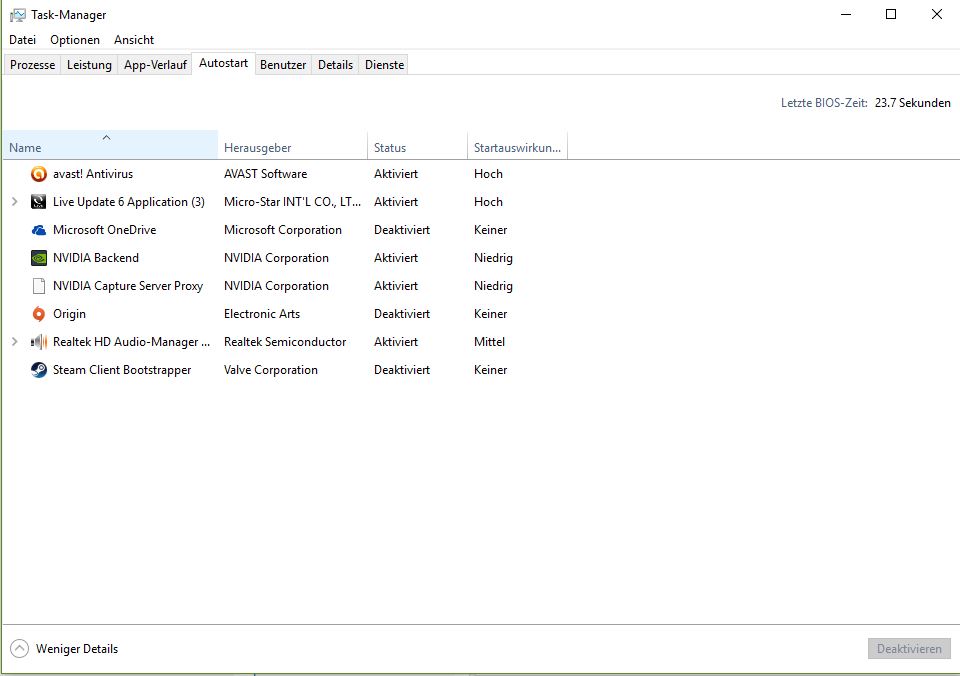Click Hoch impact in the avast! row

point(488,174)
